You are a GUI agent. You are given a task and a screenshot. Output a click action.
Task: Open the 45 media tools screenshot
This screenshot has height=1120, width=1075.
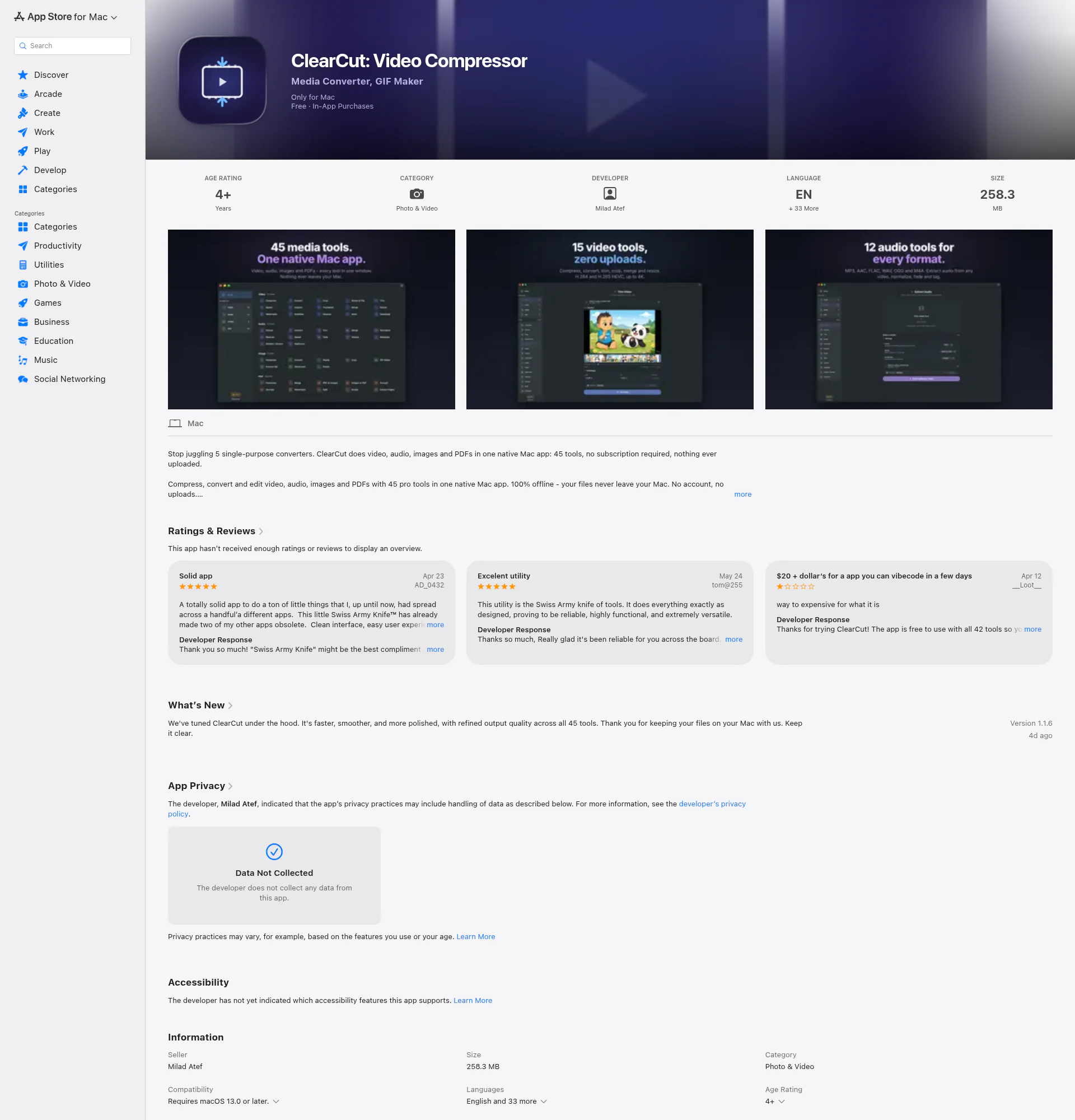pos(311,319)
